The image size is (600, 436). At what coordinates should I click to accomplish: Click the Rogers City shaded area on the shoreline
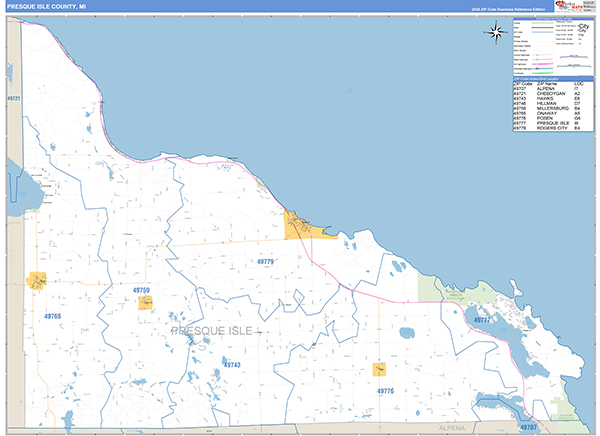[x=301, y=227]
